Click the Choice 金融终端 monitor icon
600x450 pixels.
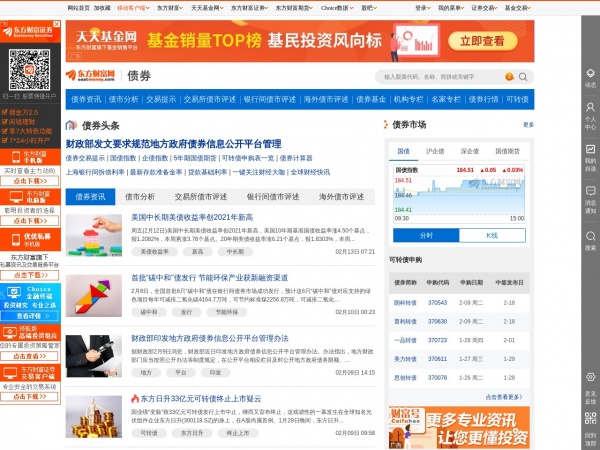[x=14, y=293]
